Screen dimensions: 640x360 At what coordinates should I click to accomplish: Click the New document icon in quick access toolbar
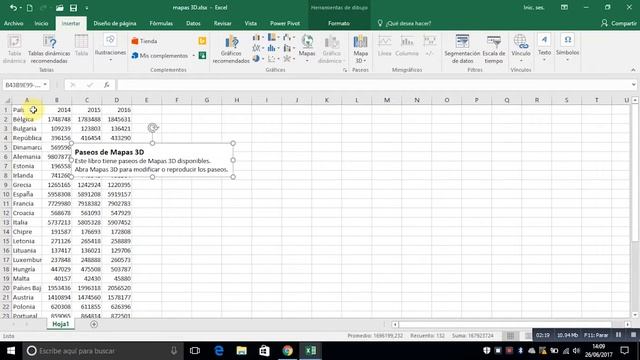30,8
